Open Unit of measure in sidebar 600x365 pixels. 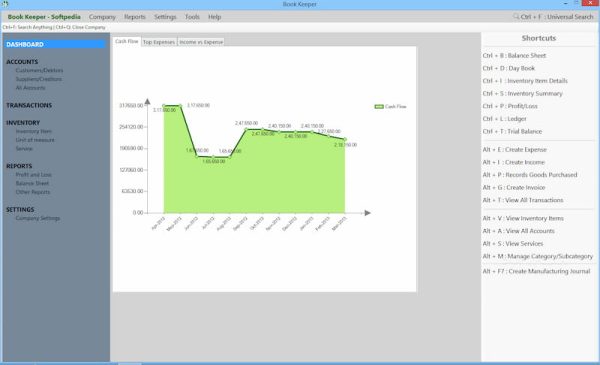coord(35,140)
